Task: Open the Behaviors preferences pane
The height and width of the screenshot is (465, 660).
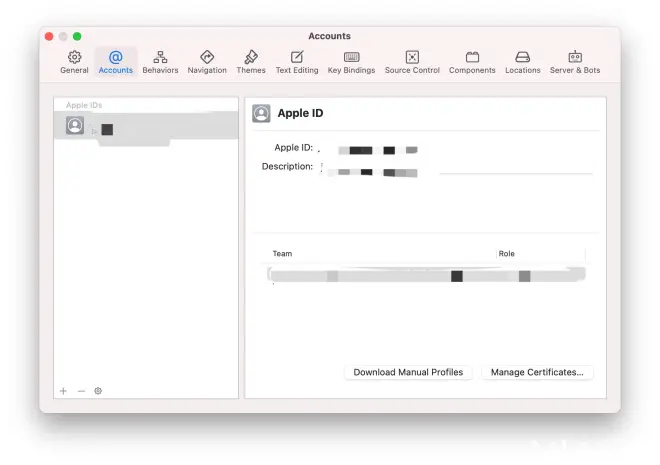Action: tap(160, 62)
